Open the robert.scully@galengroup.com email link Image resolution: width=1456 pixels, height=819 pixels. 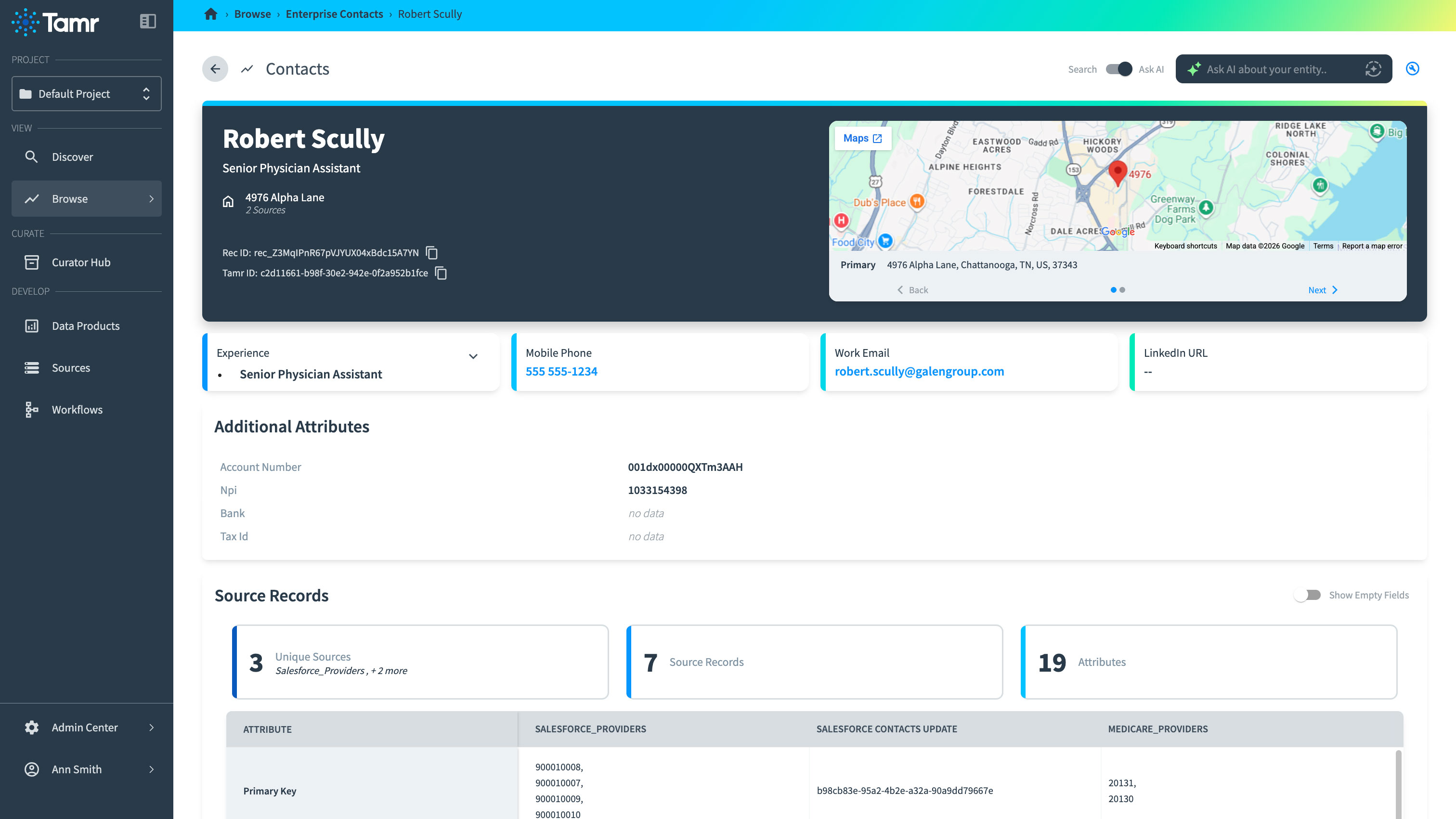919,371
